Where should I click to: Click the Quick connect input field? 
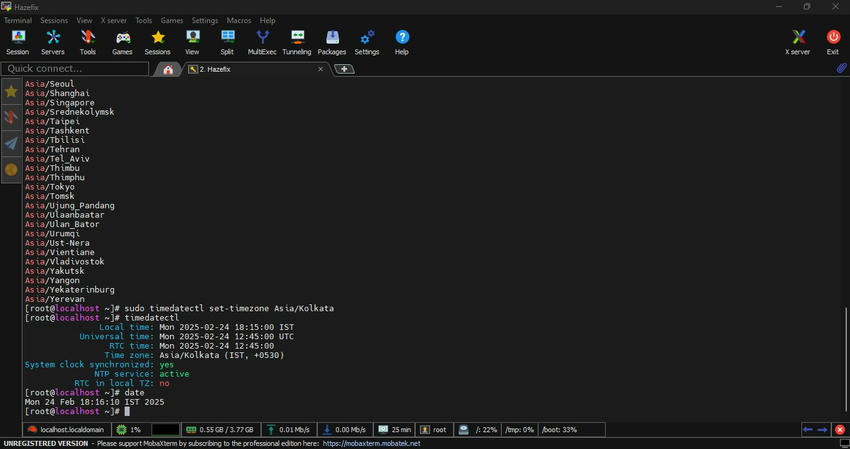[x=75, y=69]
